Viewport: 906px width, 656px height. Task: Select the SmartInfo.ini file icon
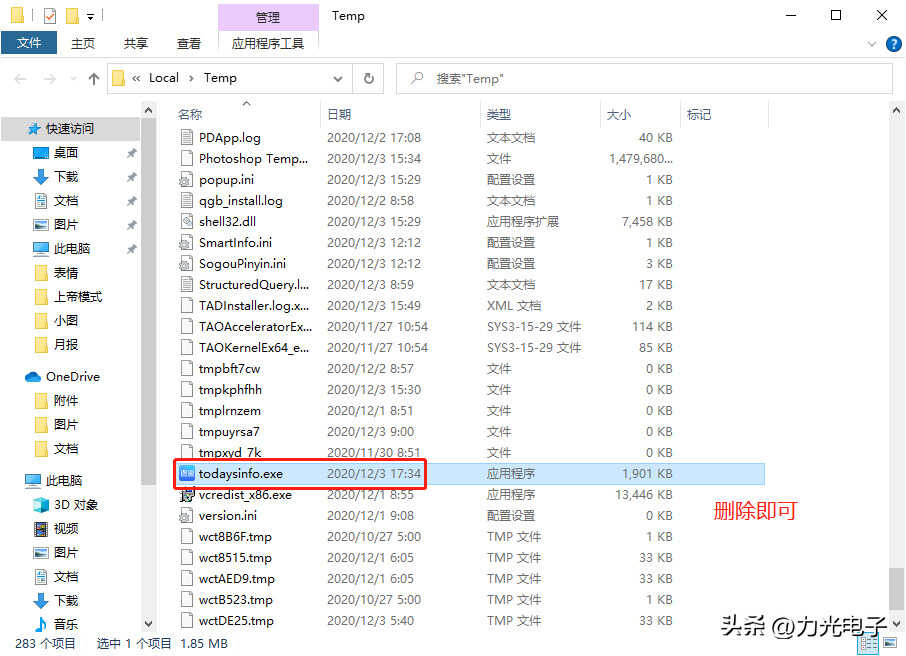[187, 243]
